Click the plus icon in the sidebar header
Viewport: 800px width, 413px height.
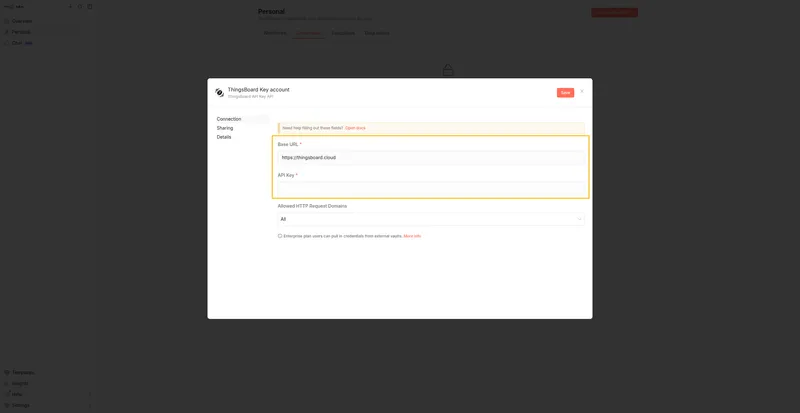70,7
